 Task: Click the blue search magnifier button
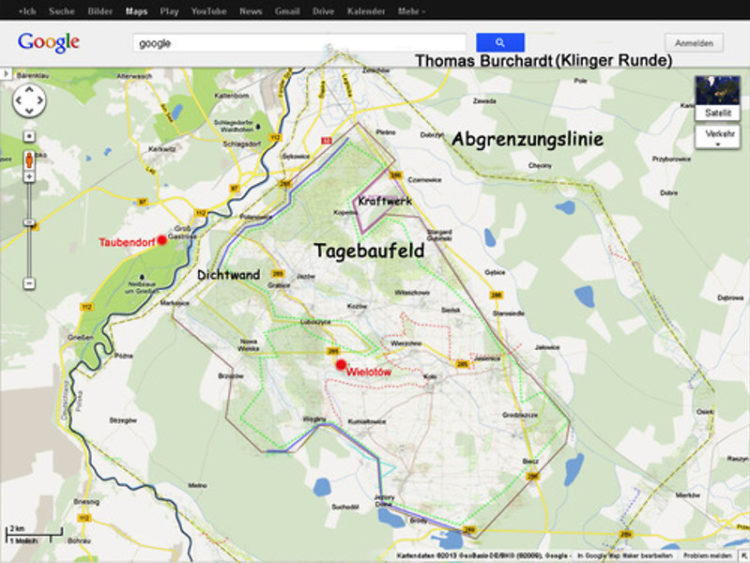tap(500, 43)
